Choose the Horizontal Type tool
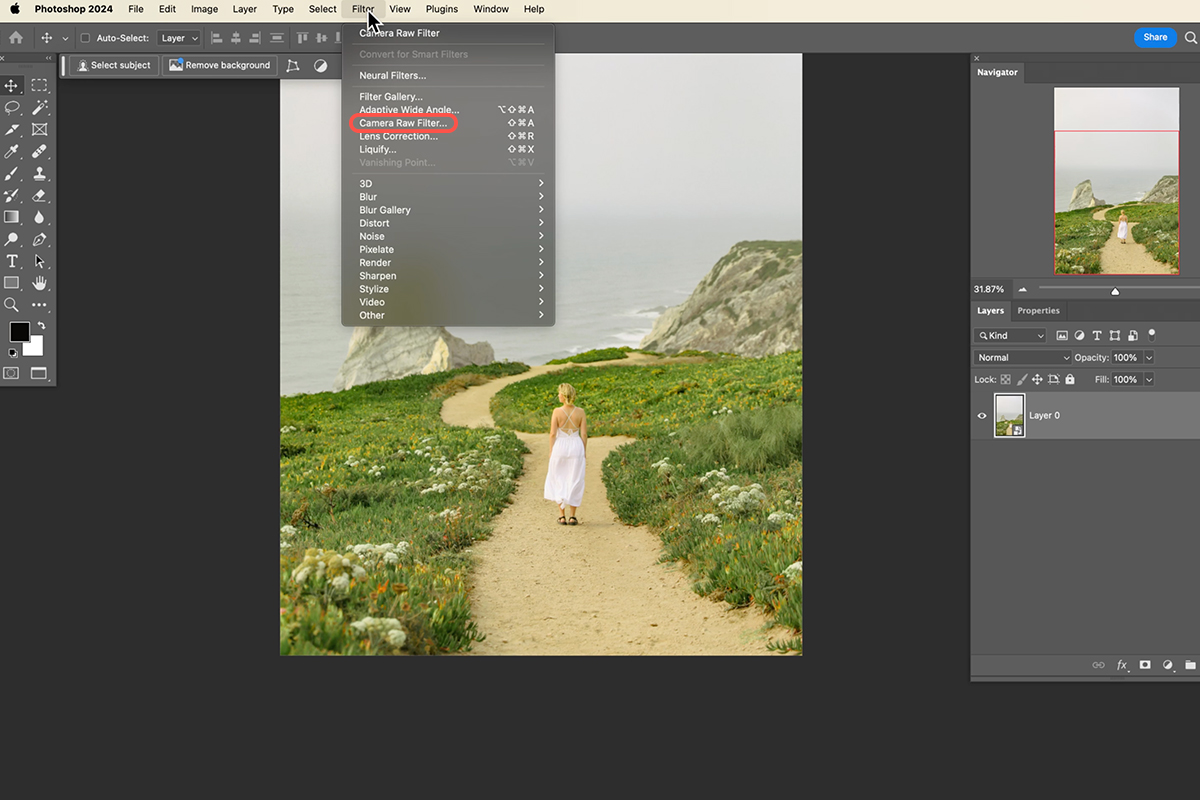 click(x=12, y=261)
